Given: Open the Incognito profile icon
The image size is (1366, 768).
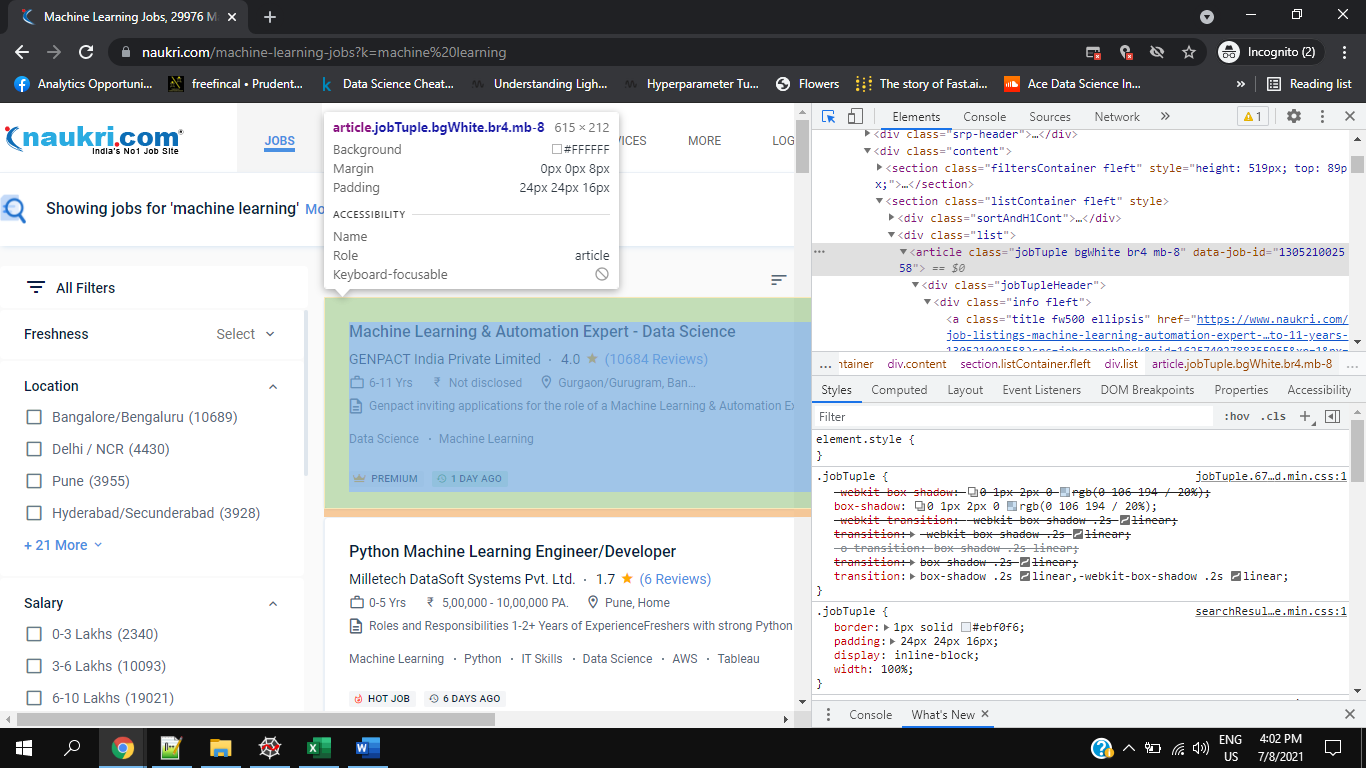Looking at the screenshot, I should (1229, 52).
